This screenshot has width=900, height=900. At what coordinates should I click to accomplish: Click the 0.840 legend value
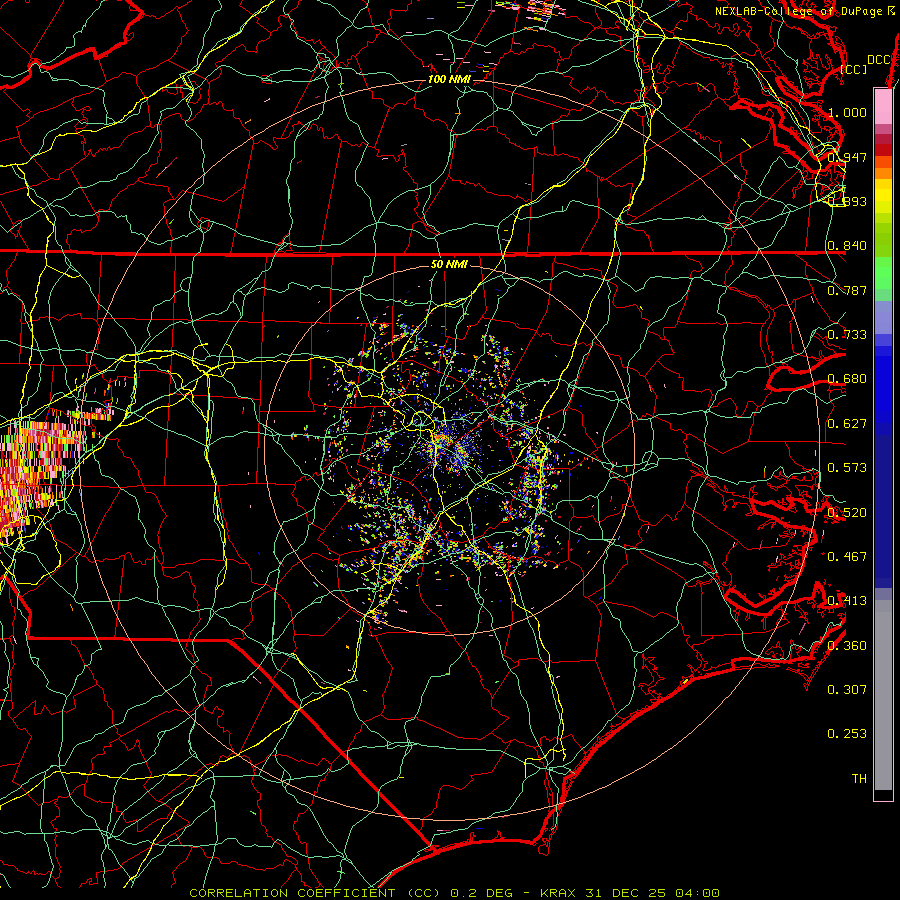coord(847,245)
